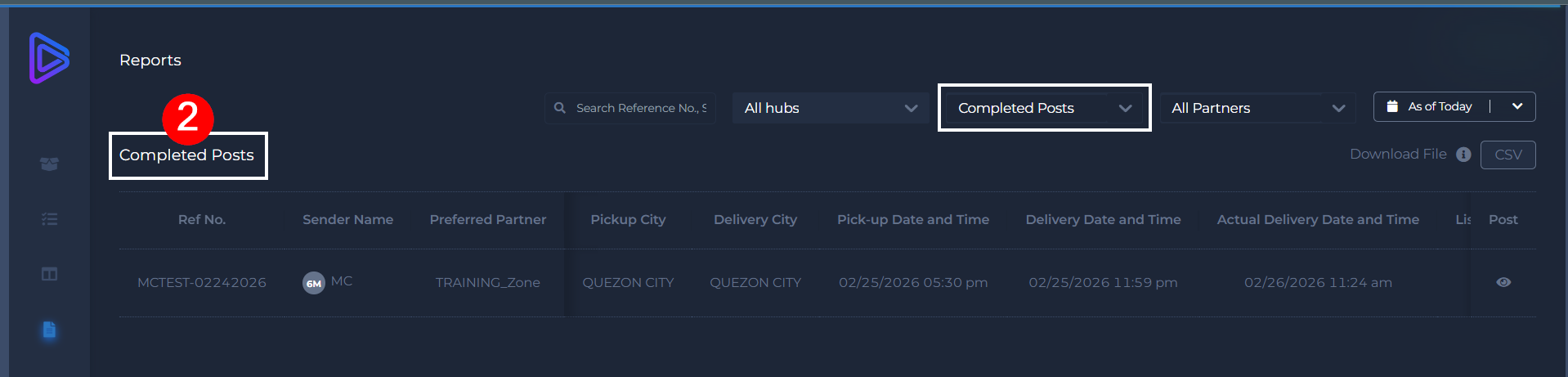This screenshot has width=1568, height=377.
Task: Click the Download File info icon
Action: (1463, 155)
